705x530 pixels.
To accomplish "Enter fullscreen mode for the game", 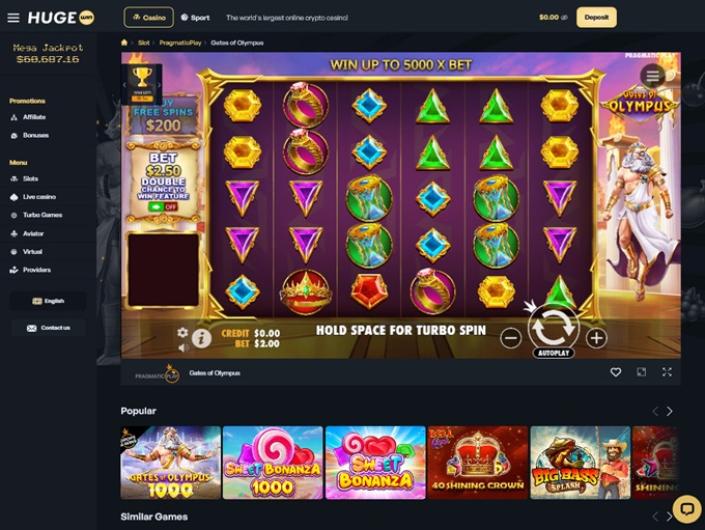I will coord(667,372).
